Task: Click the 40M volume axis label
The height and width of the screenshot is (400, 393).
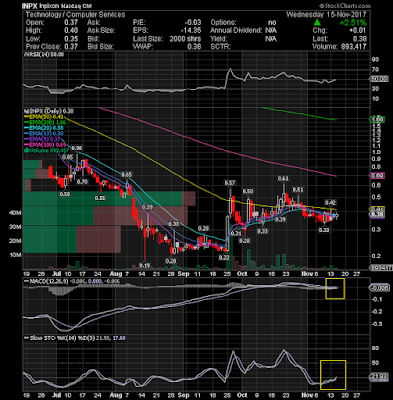Action: (x=16, y=212)
